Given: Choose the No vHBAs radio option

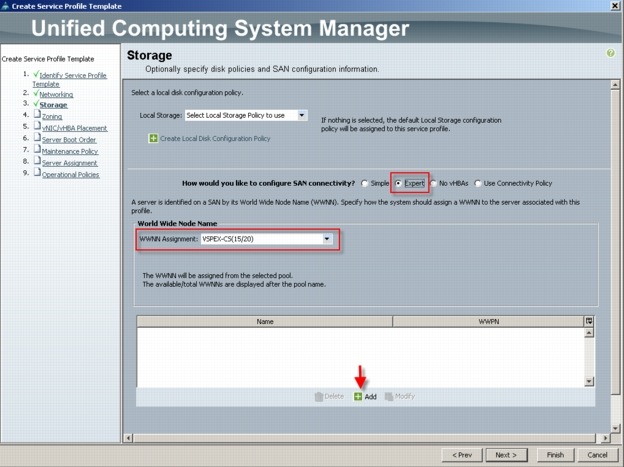Looking at the screenshot, I should coord(433,184).
